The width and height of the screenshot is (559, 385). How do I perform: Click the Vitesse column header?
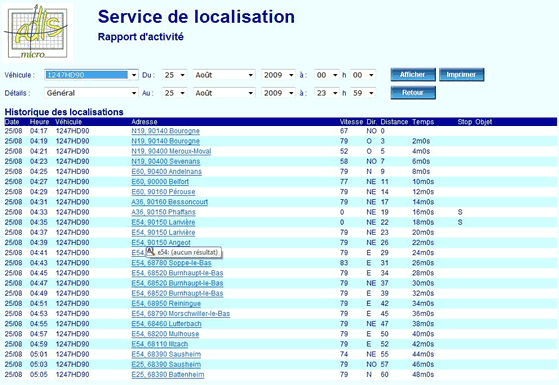pyautogui.click(x=351, y=122)
